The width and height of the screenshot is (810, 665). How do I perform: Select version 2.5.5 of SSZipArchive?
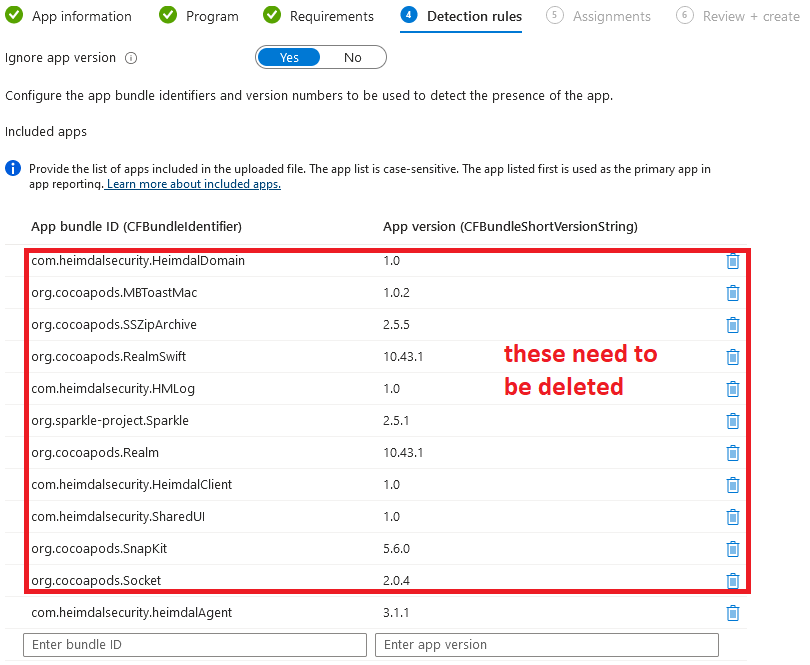click(x=396, y=324)
